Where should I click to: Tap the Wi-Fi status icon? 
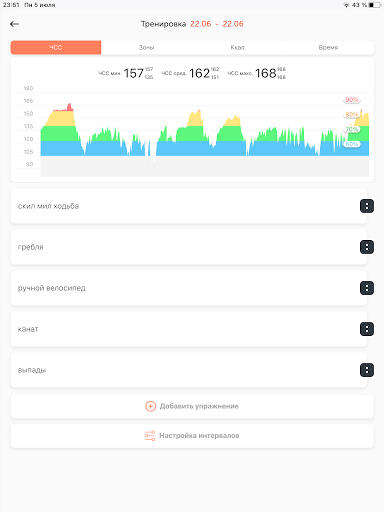point(346,5)
